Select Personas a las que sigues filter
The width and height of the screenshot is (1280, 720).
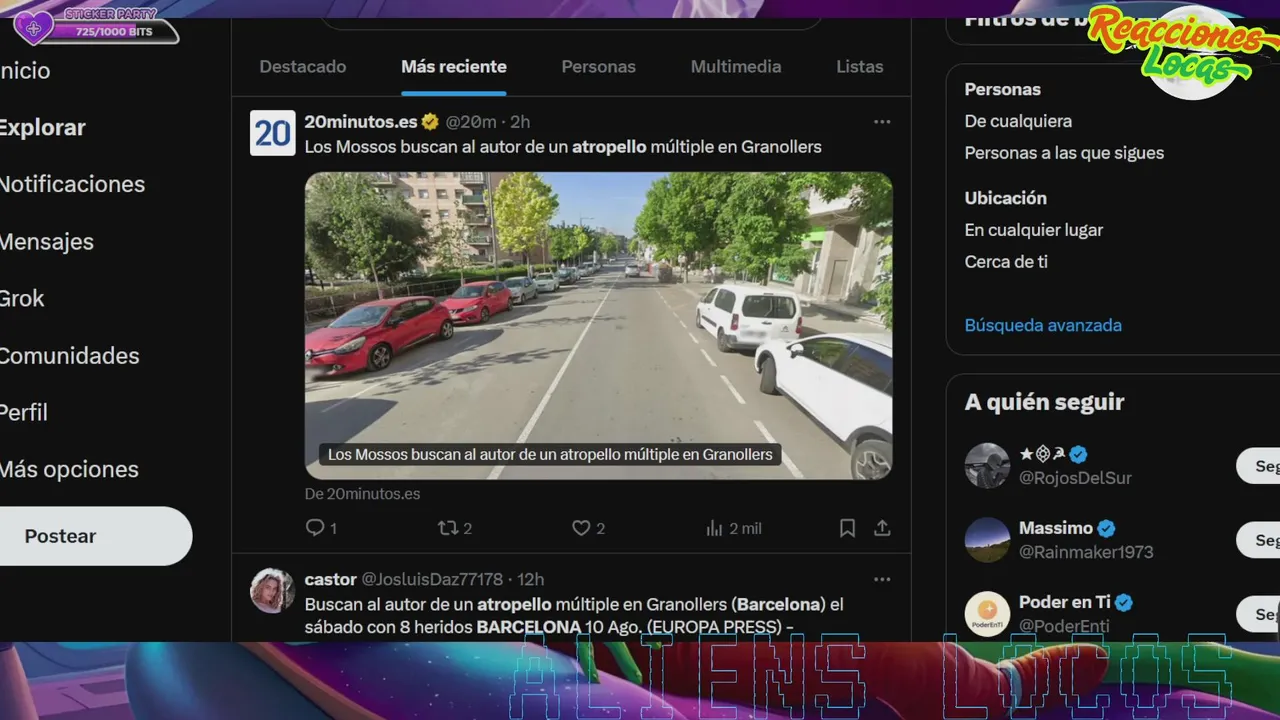[1064, 153]
